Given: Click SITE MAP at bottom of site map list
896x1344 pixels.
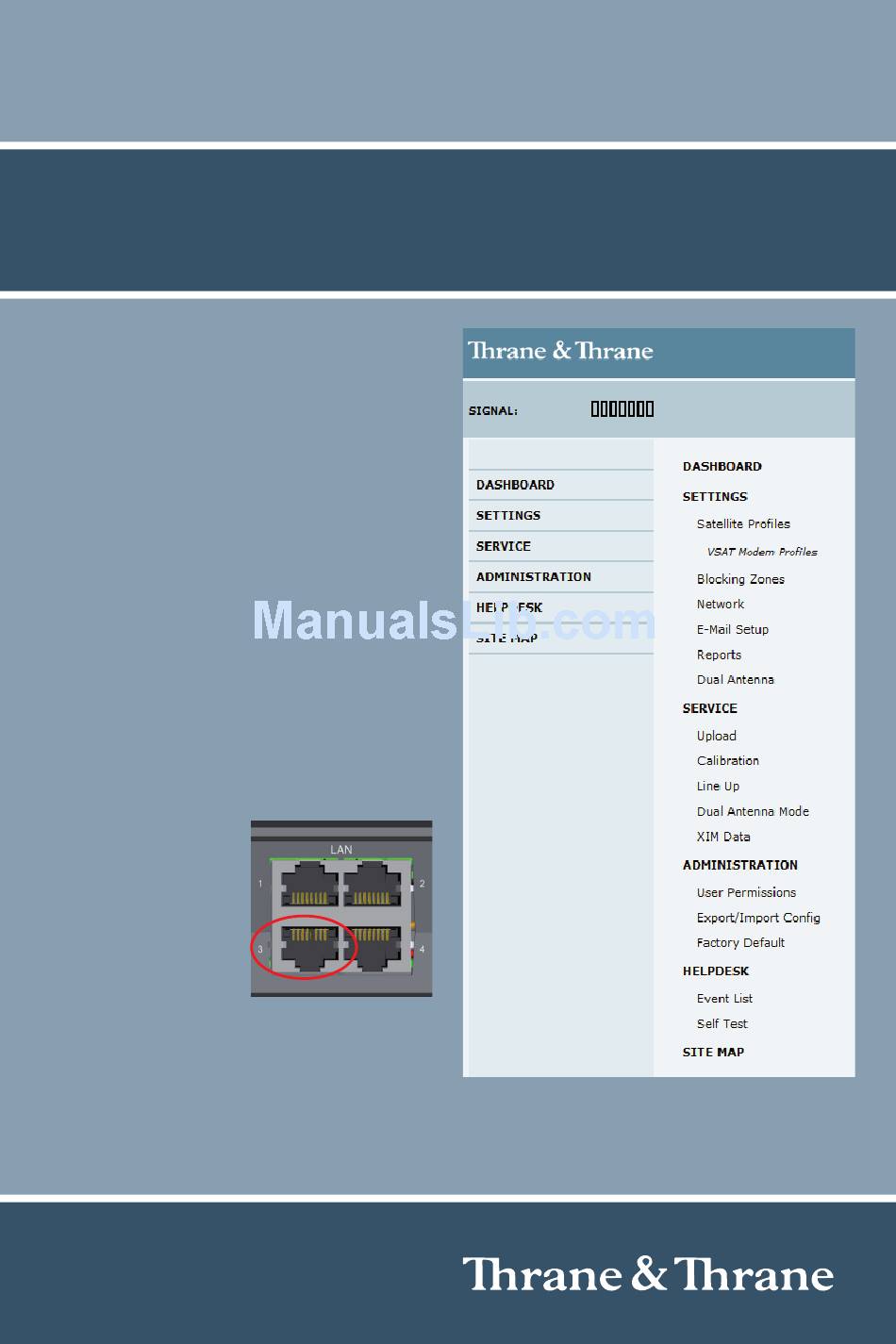Looking at the screenshot, I should tap(713, 1053).
